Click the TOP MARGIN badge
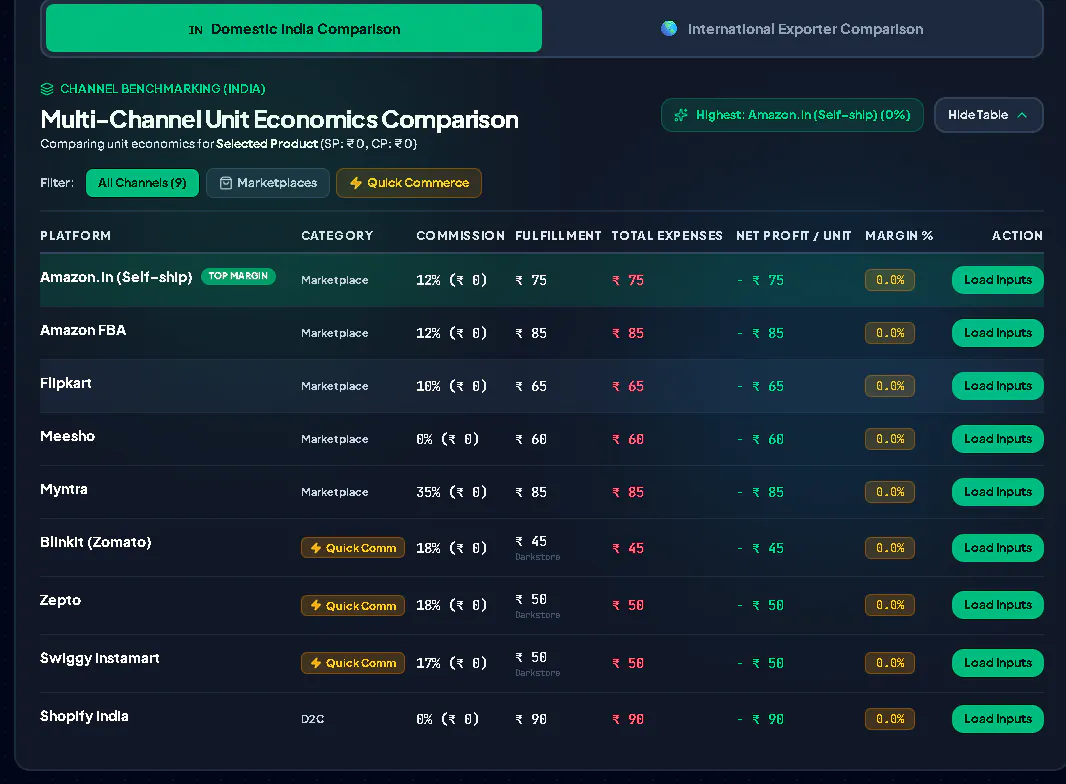 (x=238, y=276)
